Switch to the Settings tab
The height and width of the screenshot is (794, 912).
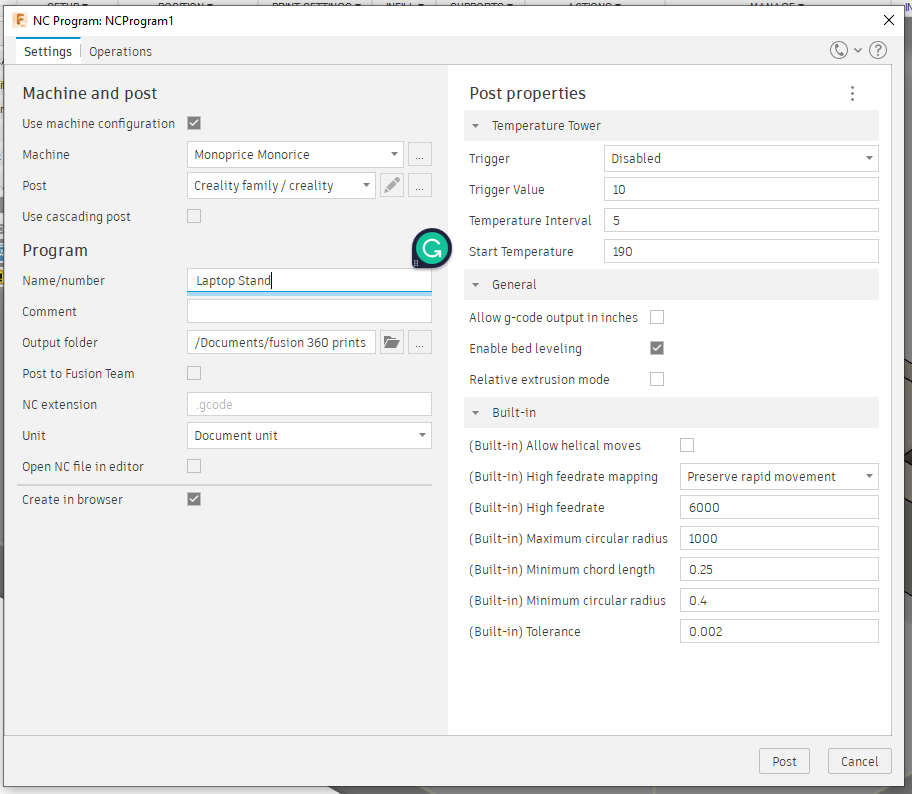[48, 51]
